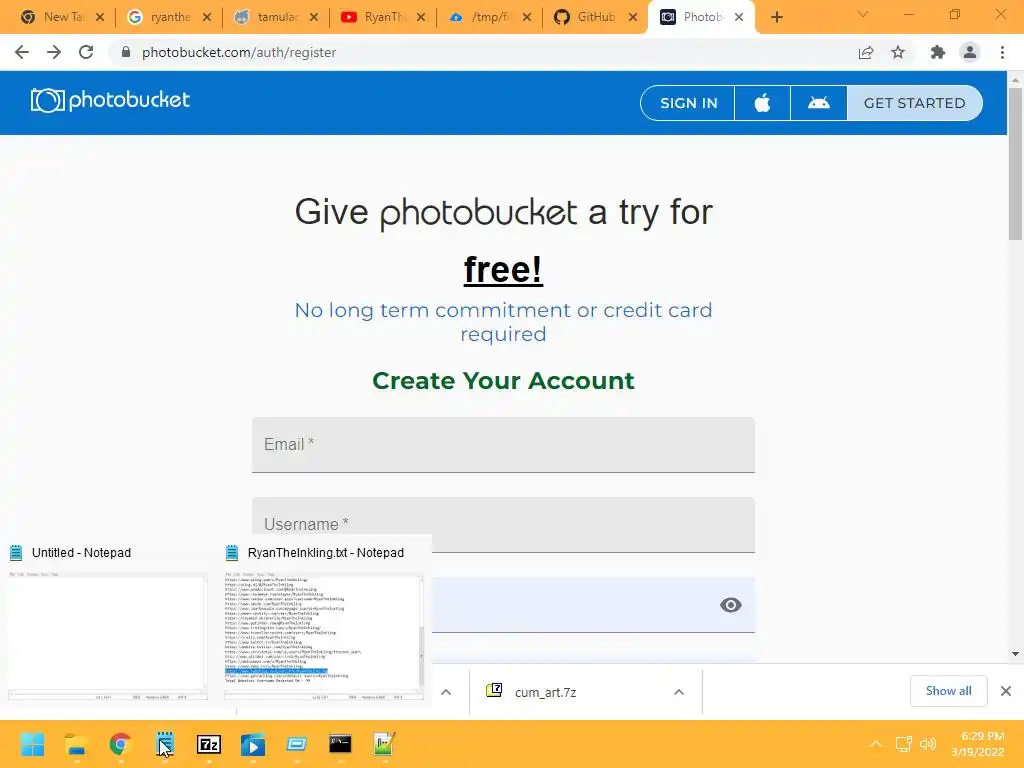Bookmark this page with the star icon
Image resolution: width=1024 pixels, height=768 pixels.
[898, 52]
